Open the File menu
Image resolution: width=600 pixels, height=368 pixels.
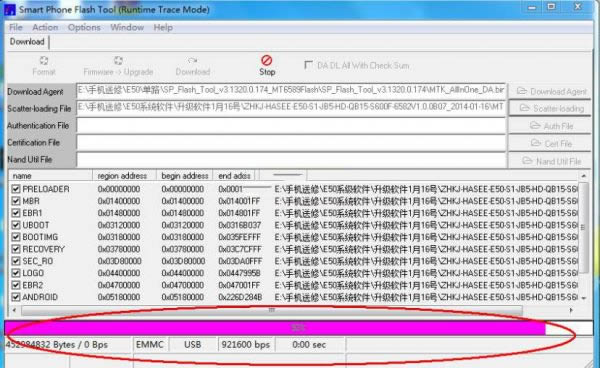[16, 28]
